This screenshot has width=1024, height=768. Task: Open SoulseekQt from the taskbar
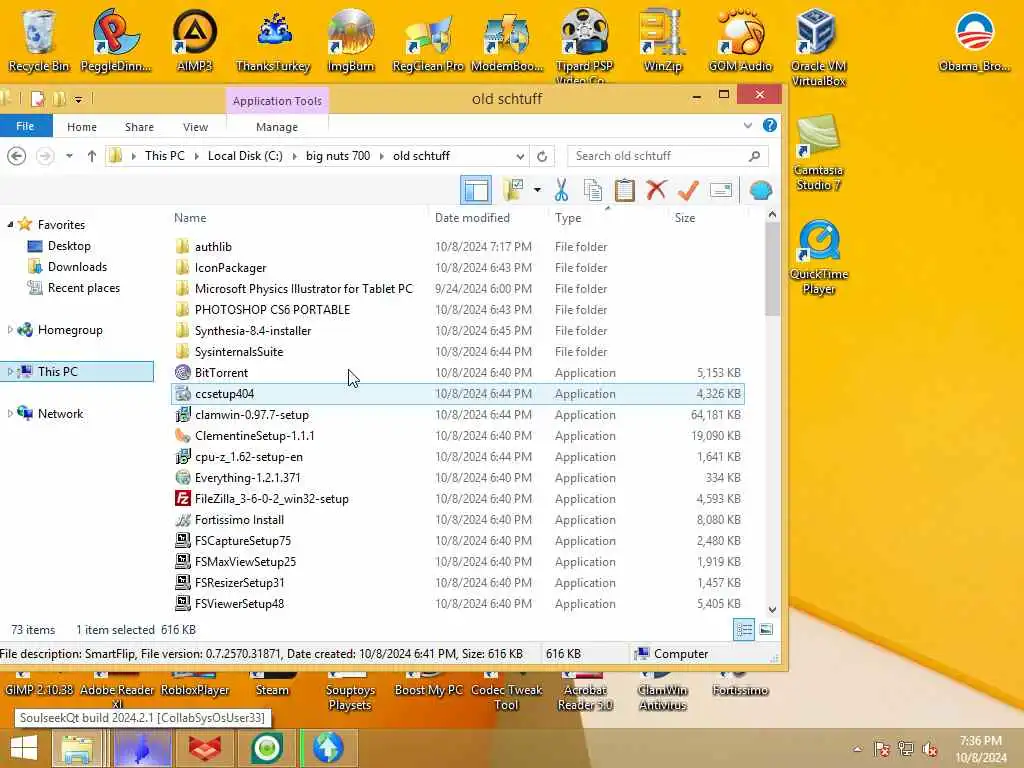tap(143, 748)
